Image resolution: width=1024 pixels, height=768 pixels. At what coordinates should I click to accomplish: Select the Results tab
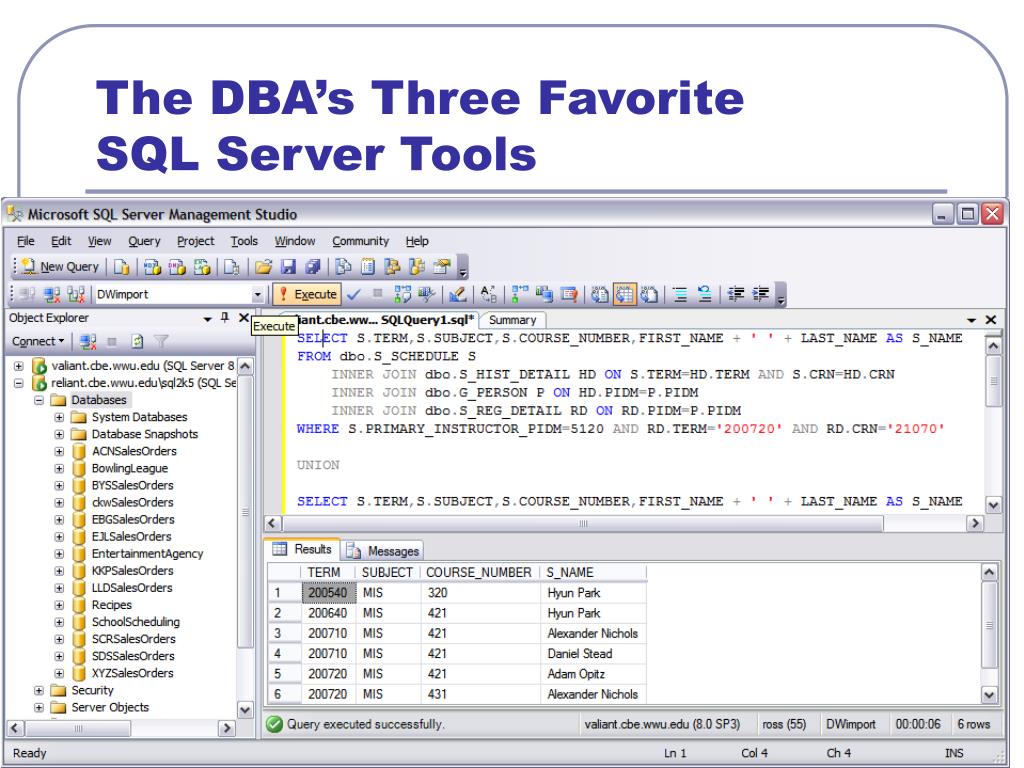[x=302, y=549]
